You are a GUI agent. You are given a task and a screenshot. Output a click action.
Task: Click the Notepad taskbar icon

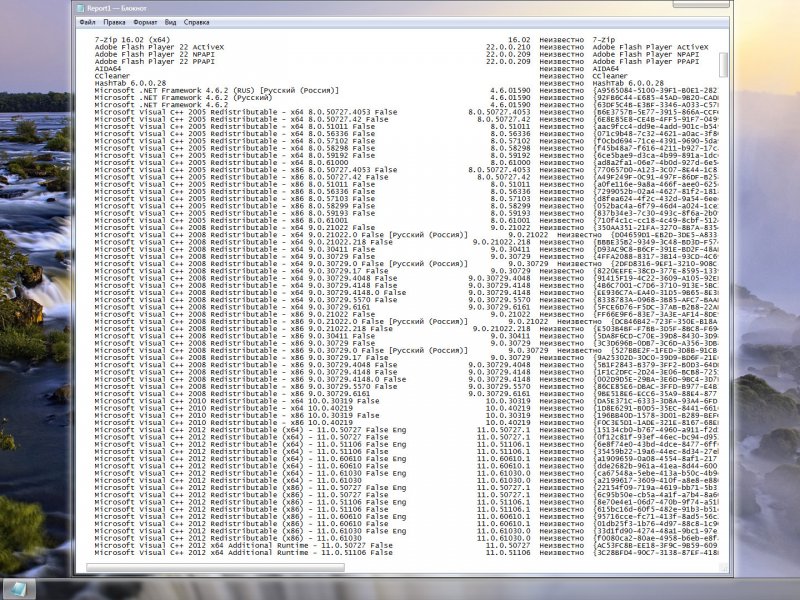[18, 589]
